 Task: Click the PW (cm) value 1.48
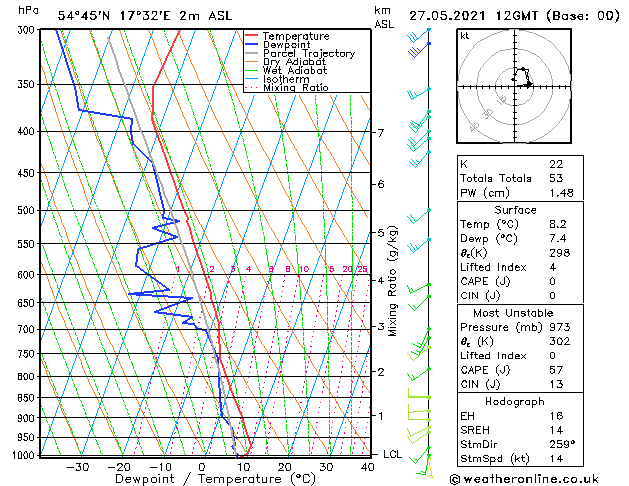click(561, 193)
